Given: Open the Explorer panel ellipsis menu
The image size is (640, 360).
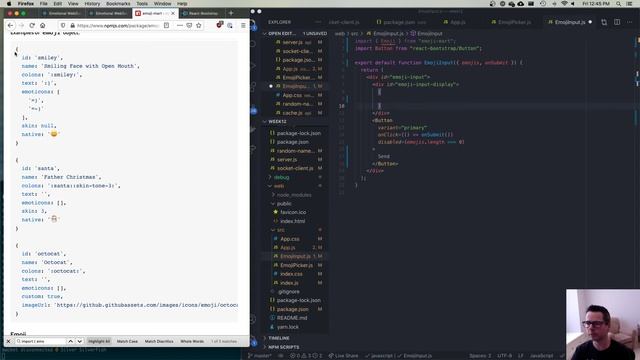Looking at the screenshot, I should [318, 22].
